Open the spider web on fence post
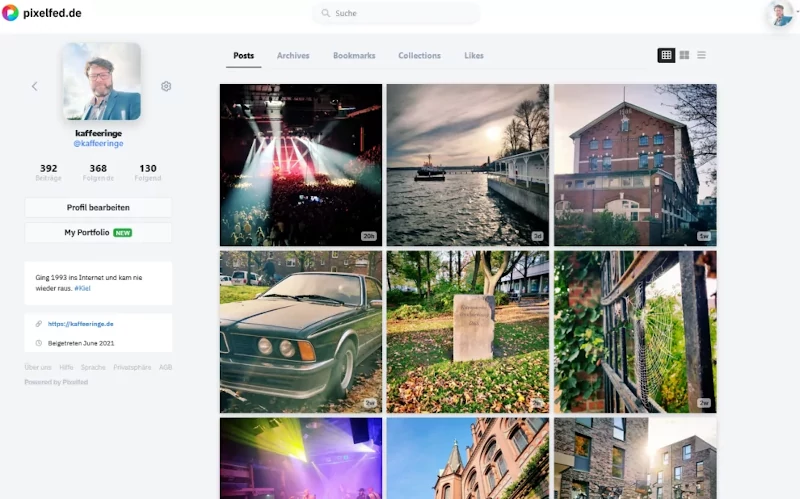 point(635,332)
